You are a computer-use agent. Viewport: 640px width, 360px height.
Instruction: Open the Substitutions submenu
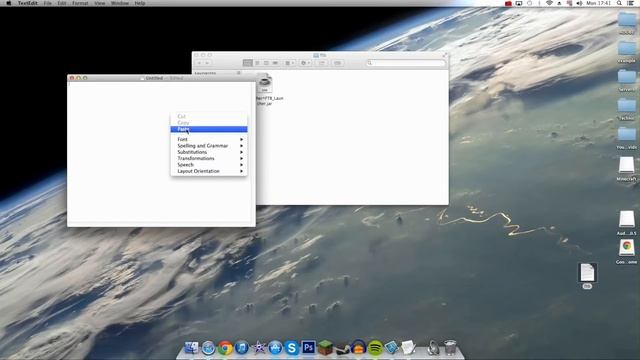point(209,152)
